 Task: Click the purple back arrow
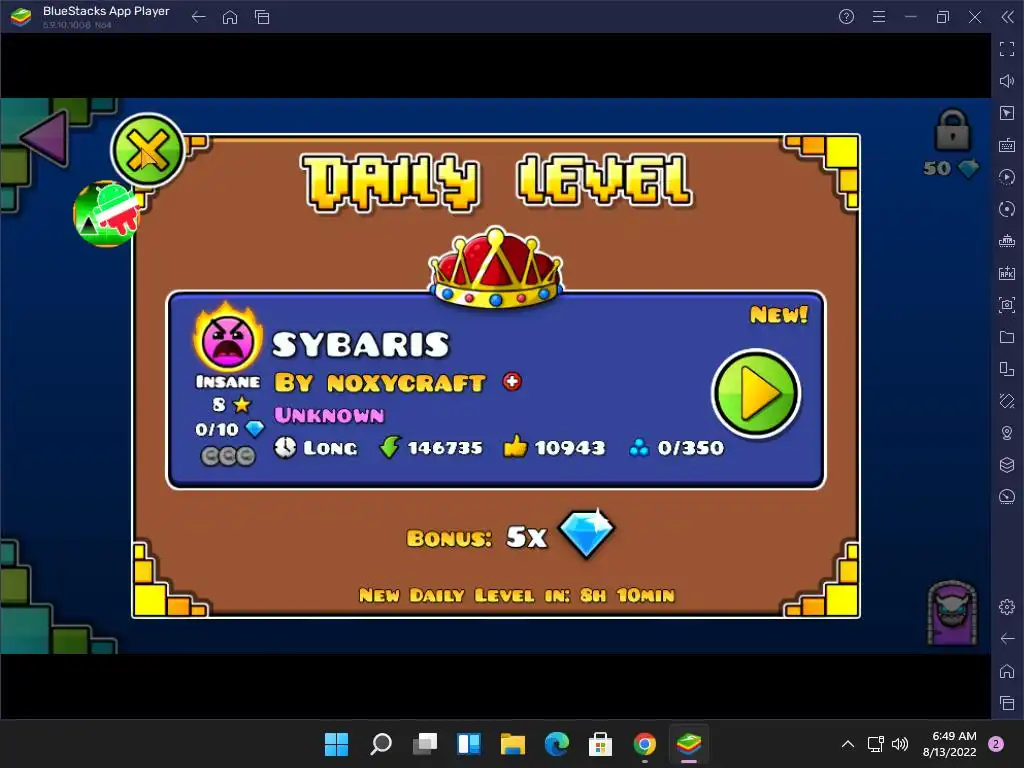[x=45, y=138]
